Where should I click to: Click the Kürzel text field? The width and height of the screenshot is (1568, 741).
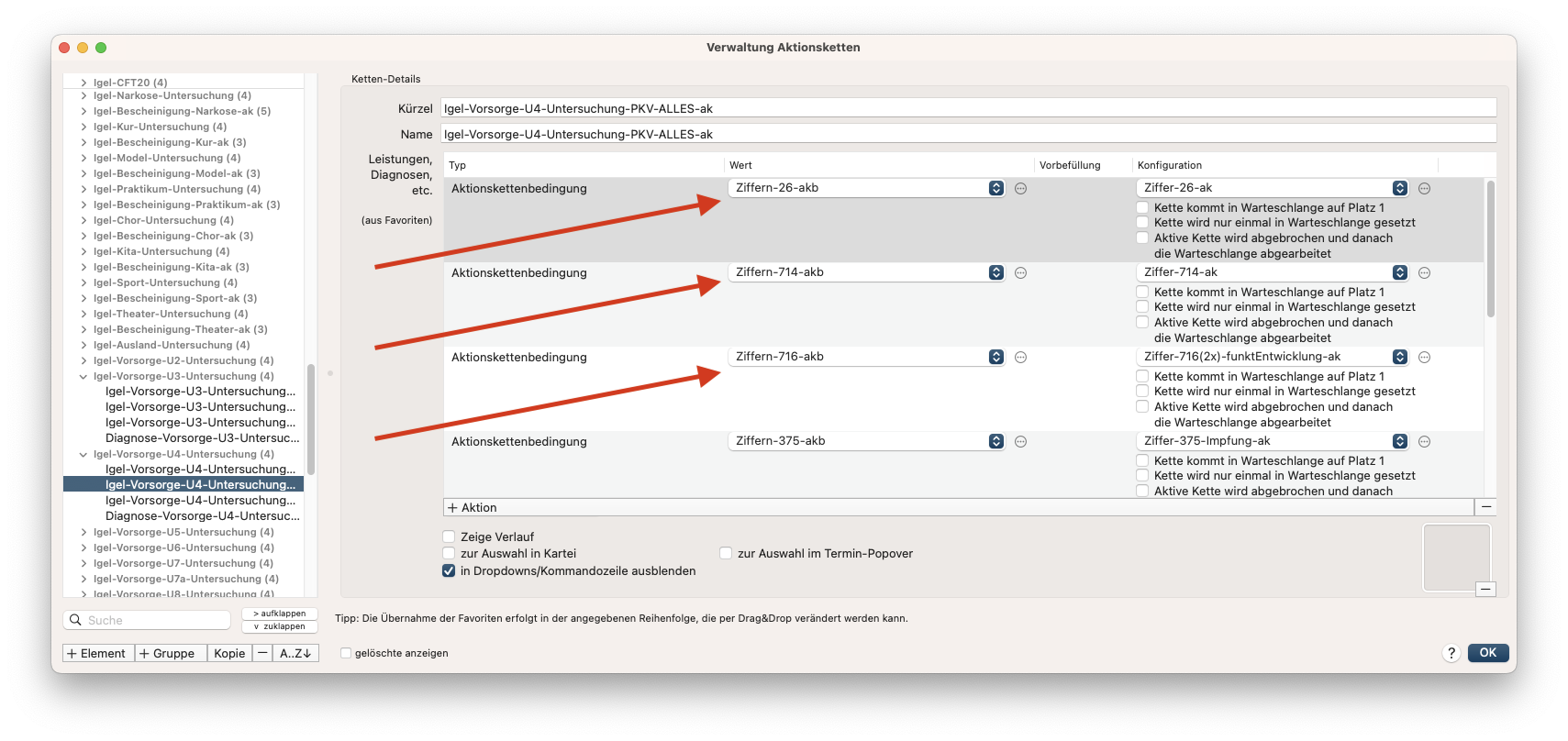968,108
